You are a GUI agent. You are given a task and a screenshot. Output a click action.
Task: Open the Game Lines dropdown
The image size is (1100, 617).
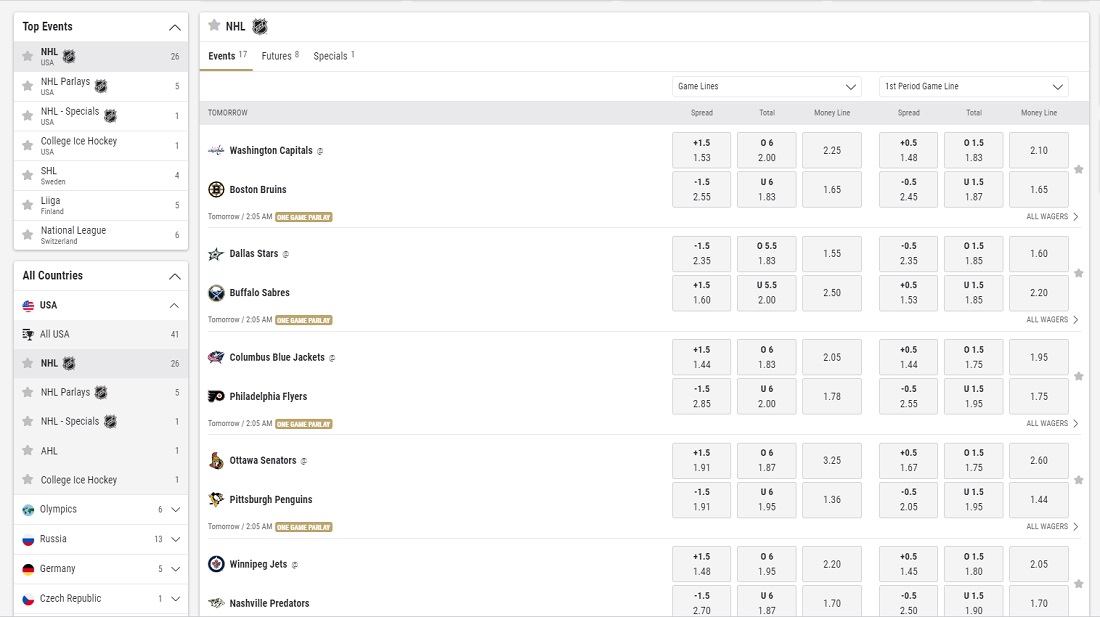766,86
